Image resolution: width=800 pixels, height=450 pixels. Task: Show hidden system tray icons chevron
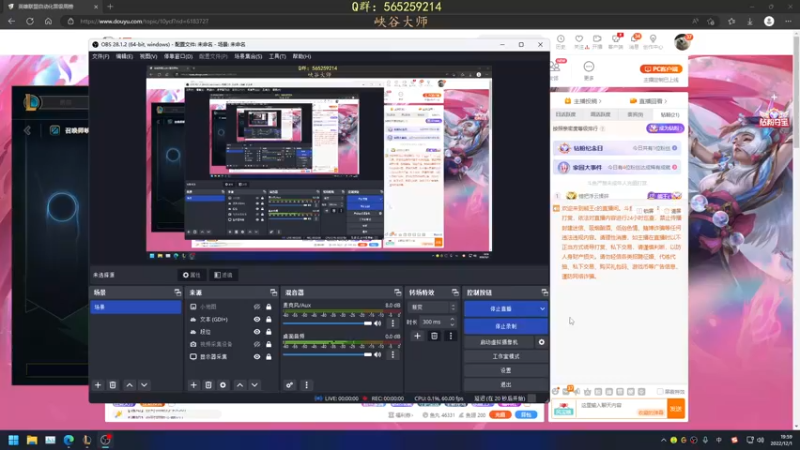(663, 440)
